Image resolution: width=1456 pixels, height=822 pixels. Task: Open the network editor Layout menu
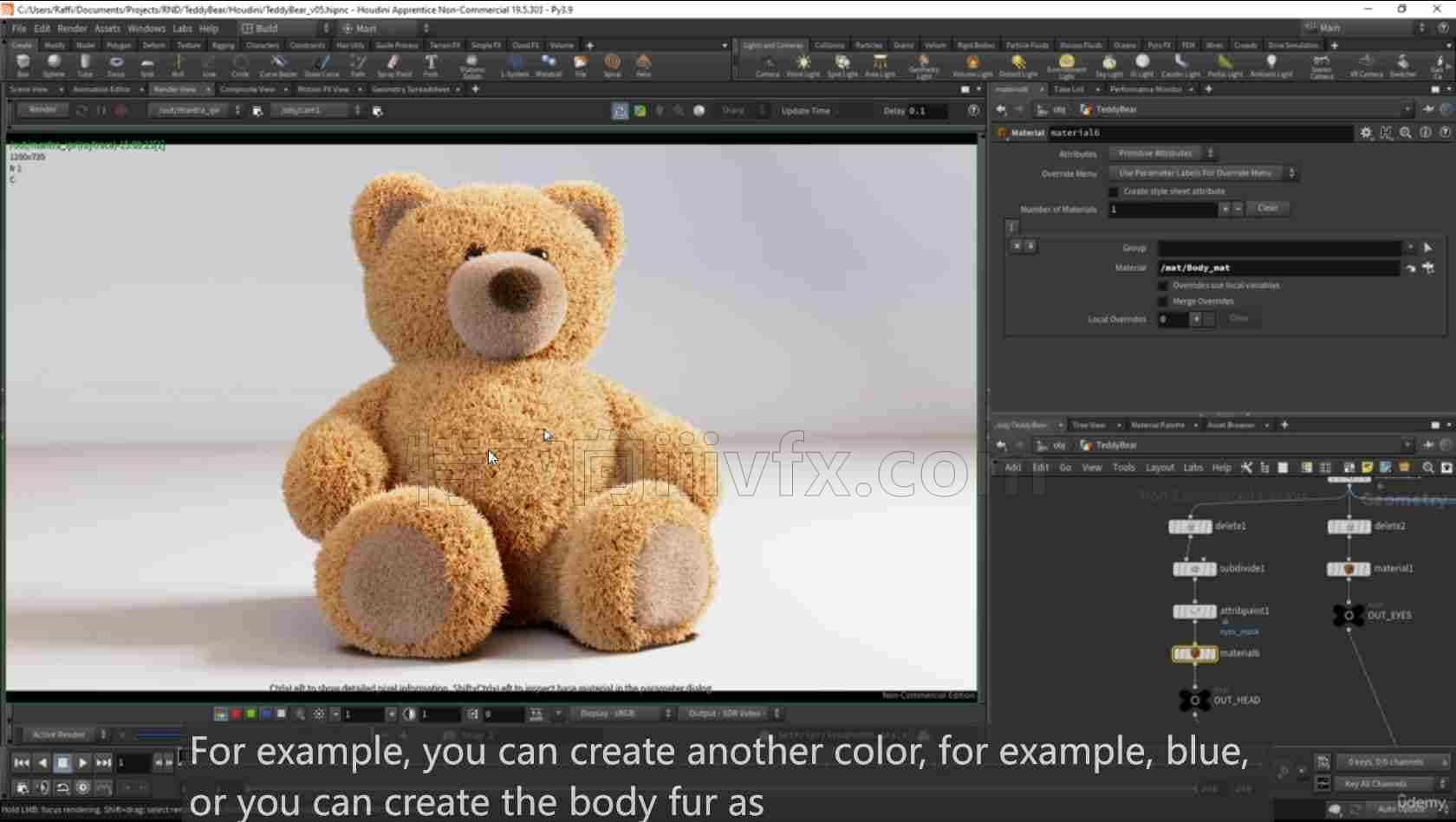1160,468
